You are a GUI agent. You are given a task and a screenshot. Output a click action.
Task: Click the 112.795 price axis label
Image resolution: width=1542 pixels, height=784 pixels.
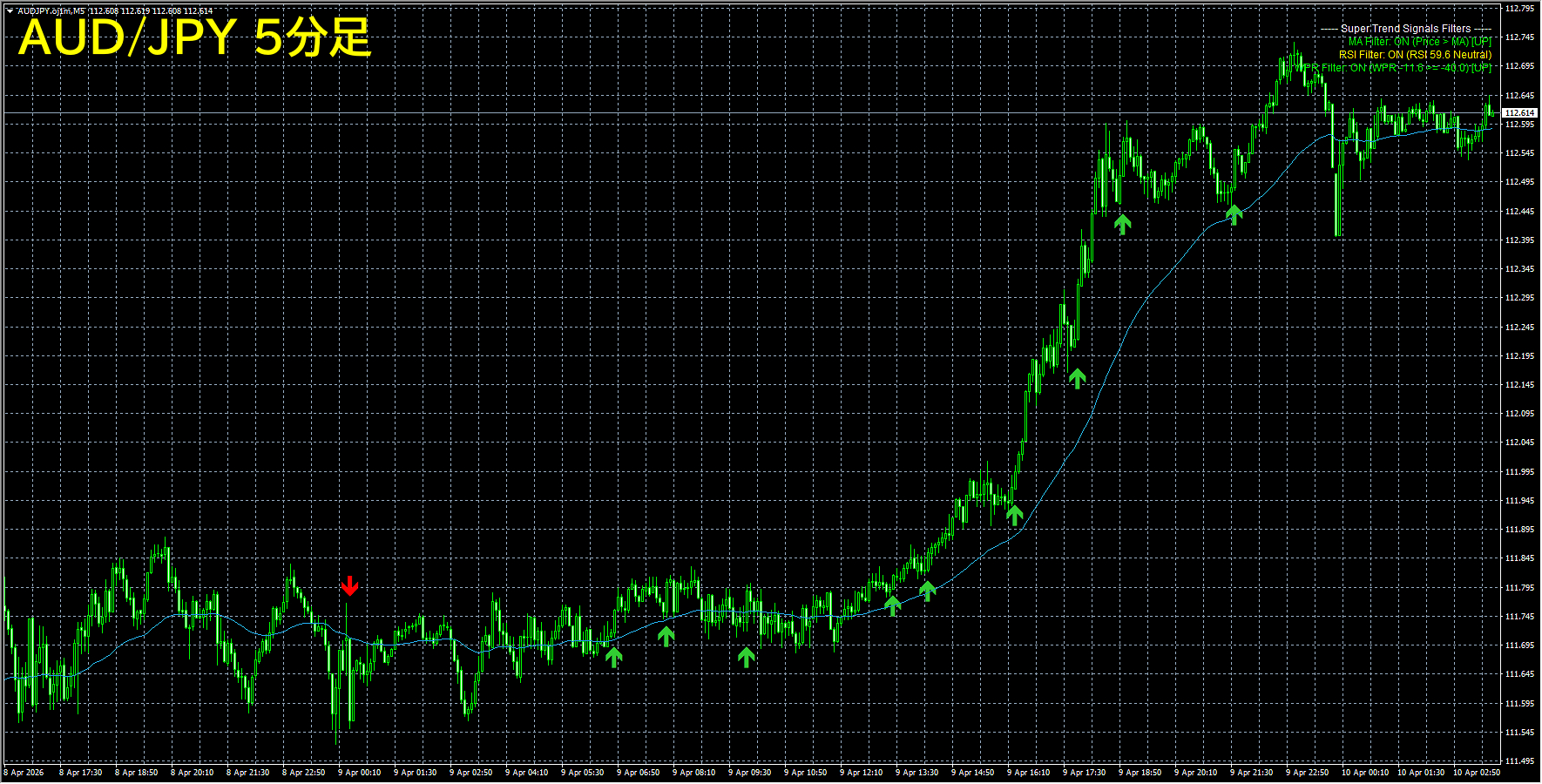(1520, 9)
